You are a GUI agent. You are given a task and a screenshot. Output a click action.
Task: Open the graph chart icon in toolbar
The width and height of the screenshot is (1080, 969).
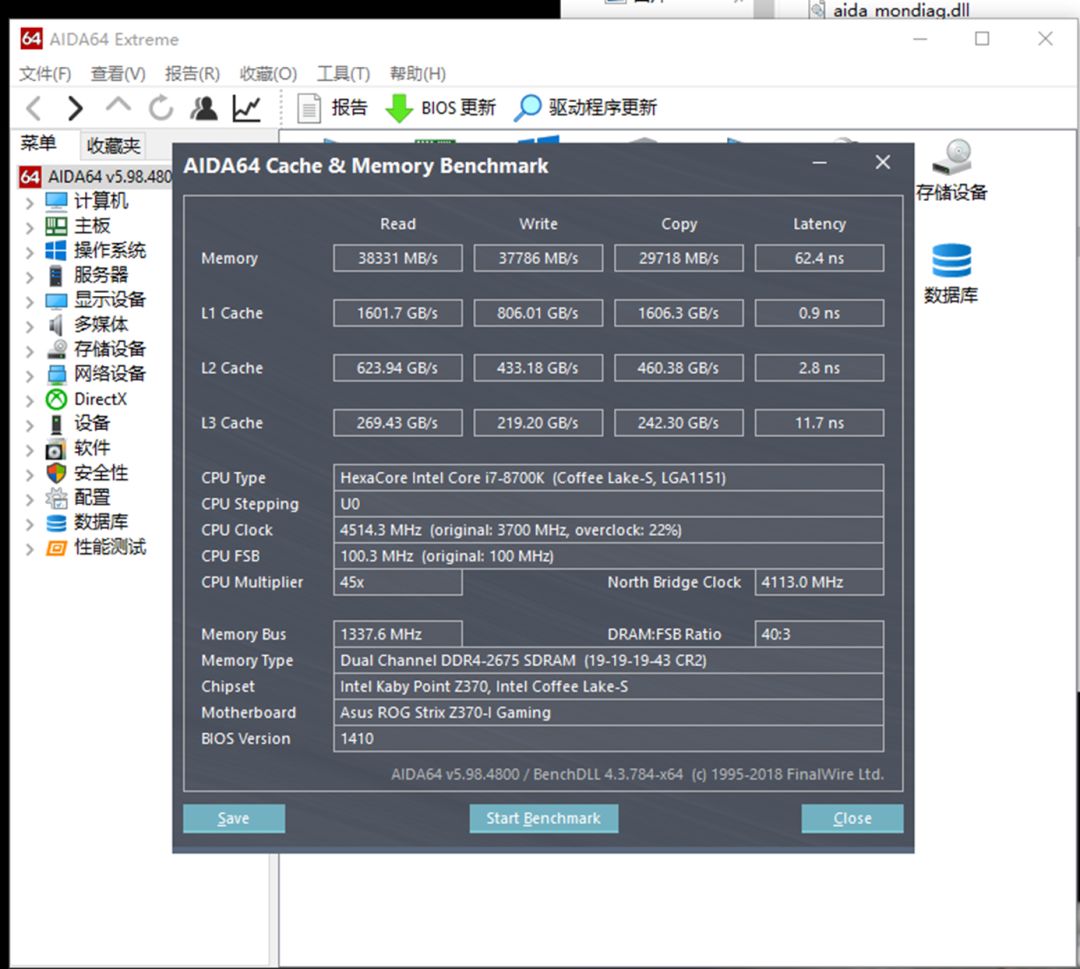246,108
